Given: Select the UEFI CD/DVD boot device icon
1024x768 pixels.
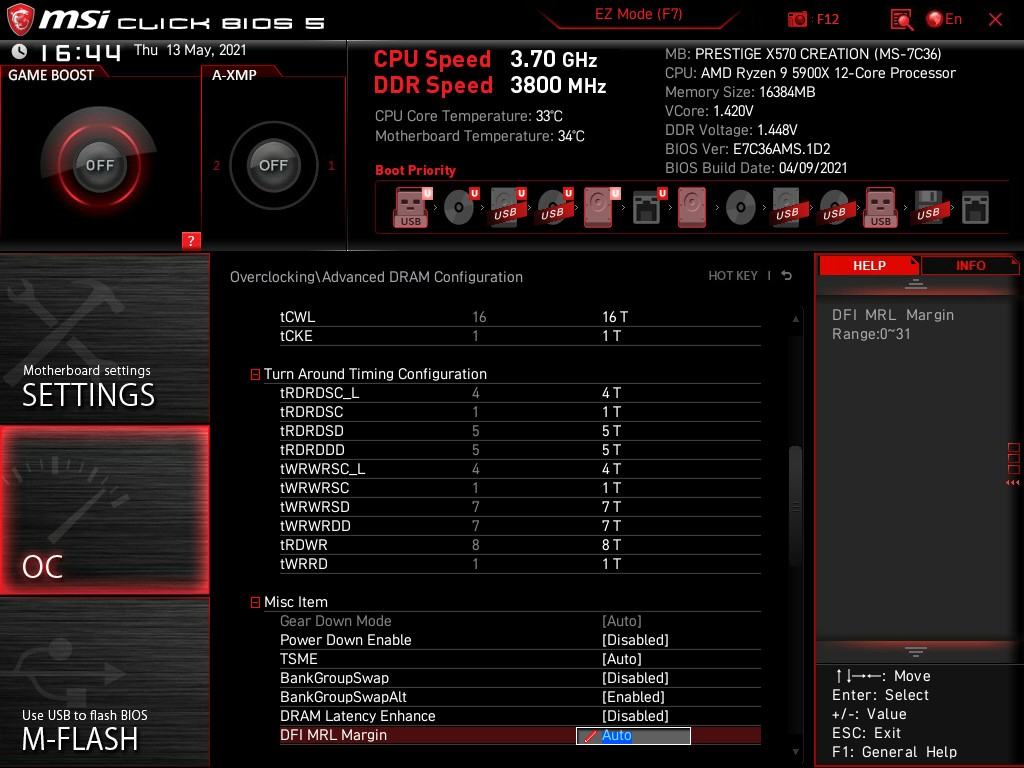Looking at the screenshot, I should point(460,208).
